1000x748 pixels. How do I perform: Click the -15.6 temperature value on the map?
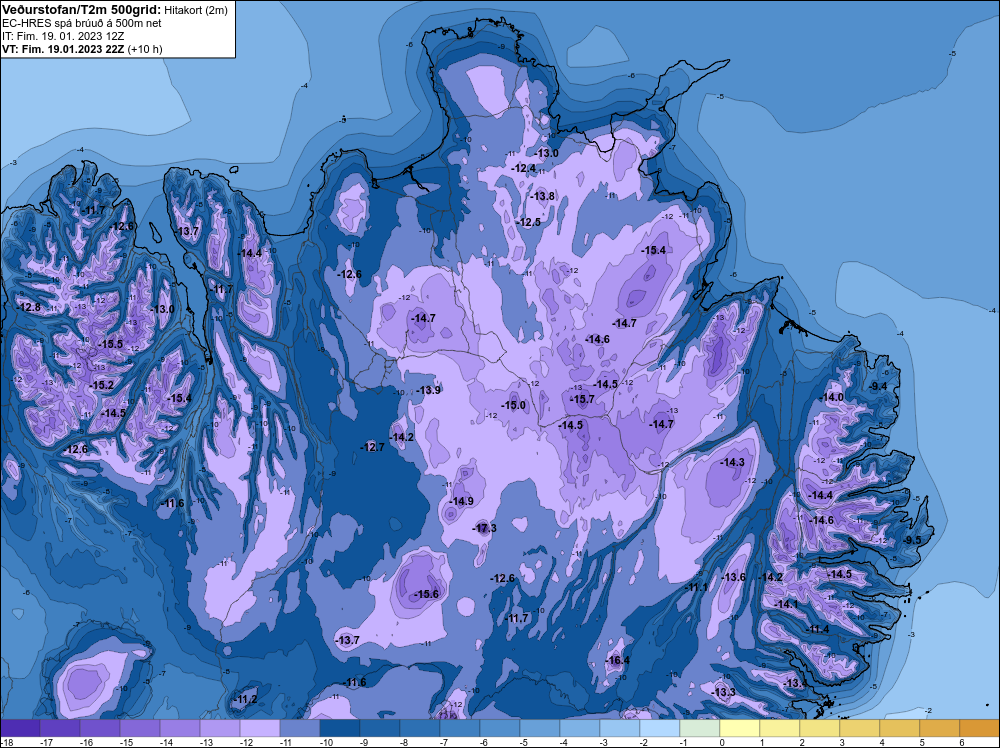click(x=427, y=594)
